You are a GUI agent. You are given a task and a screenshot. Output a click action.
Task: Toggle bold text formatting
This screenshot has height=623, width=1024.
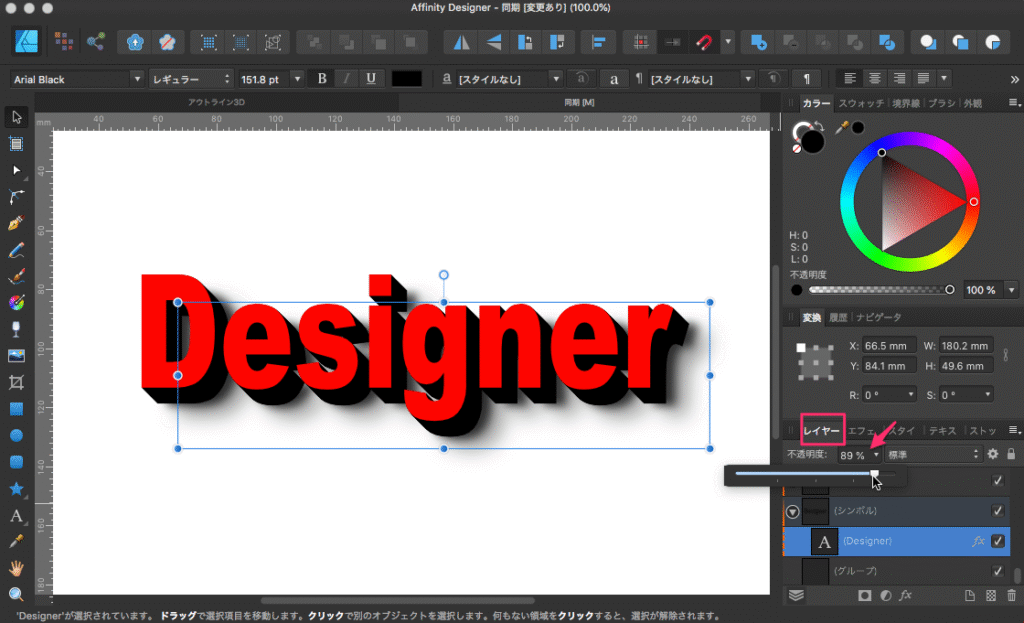322,79
